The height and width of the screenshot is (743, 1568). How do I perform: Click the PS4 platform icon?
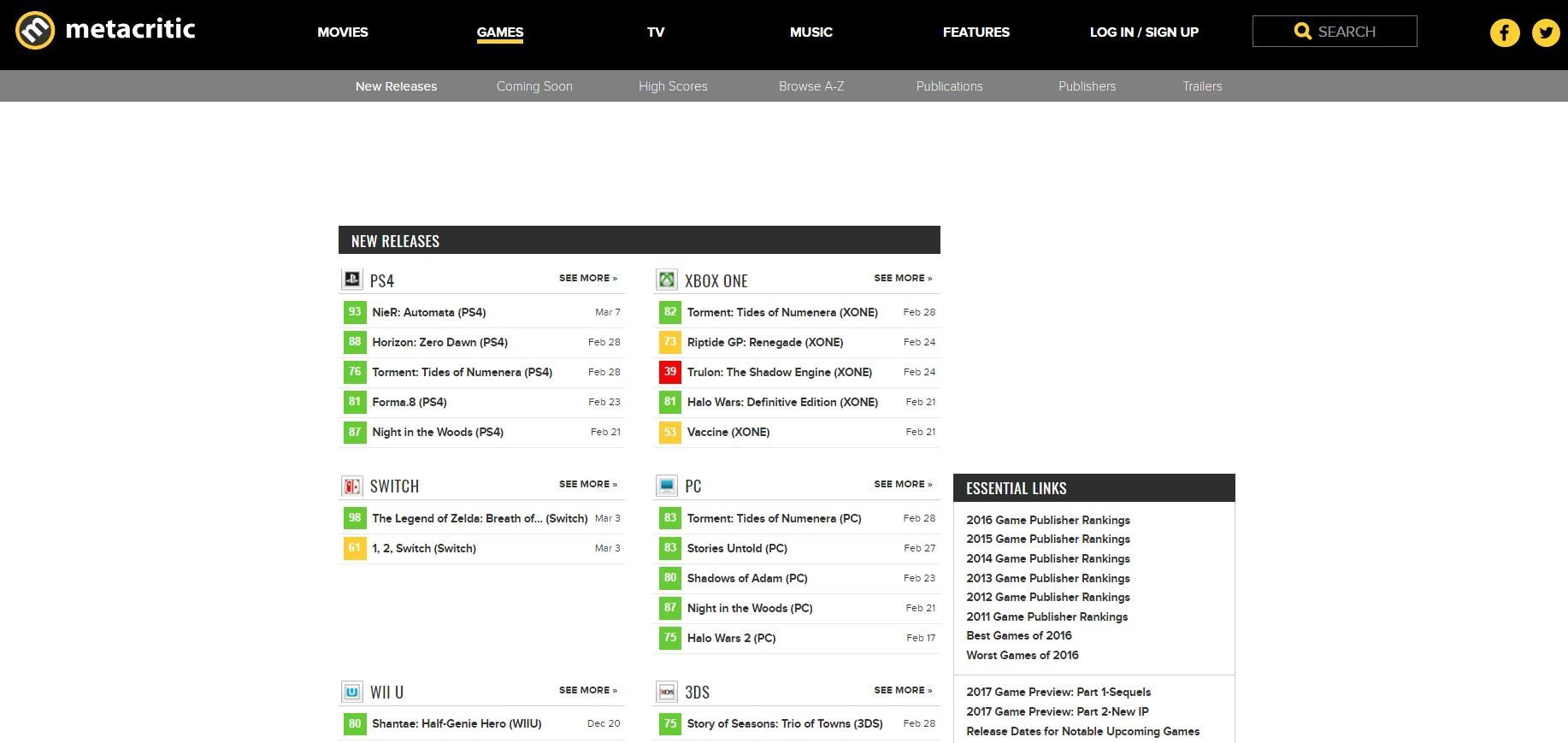click(352, 279)
